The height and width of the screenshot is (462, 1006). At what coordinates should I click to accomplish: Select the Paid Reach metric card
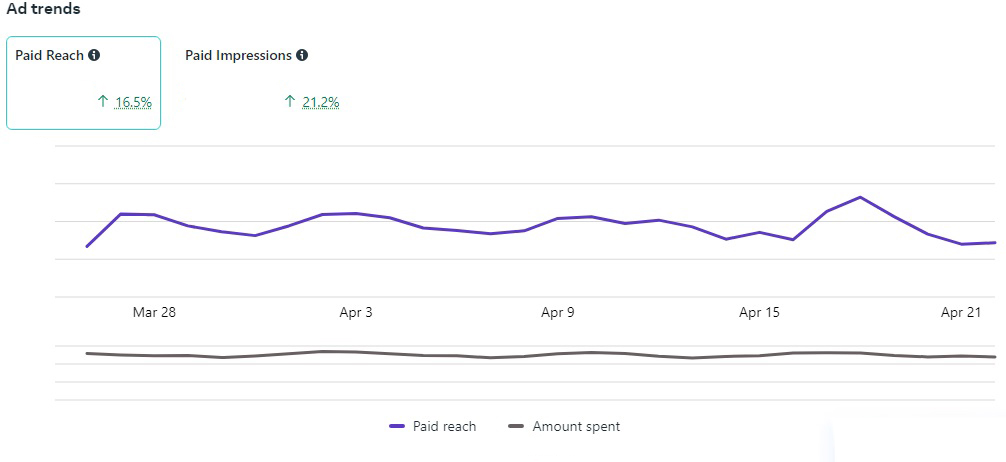point(83,83)
